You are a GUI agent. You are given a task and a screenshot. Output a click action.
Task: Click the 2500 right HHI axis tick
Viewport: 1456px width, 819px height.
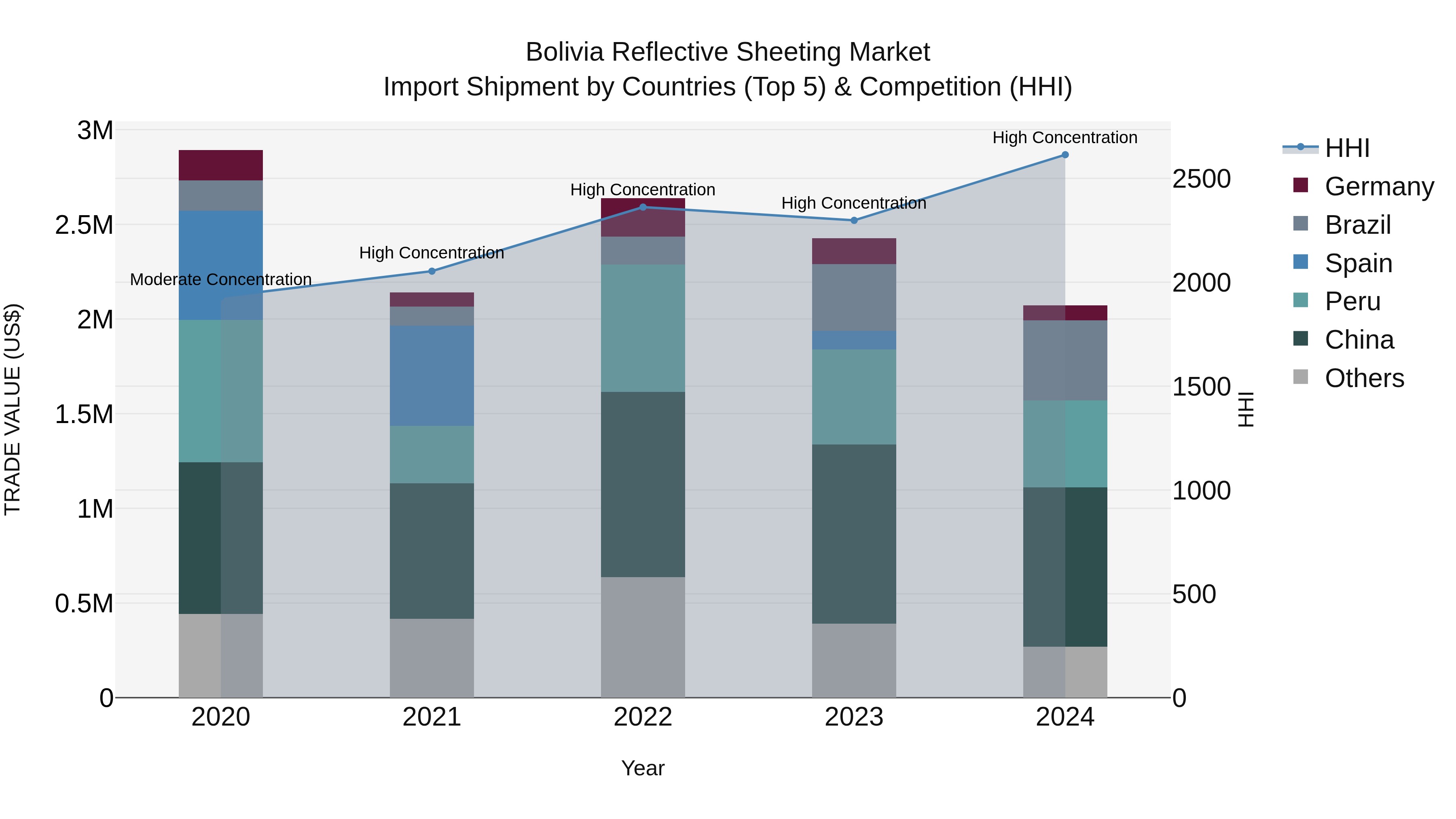[x=1202, y=179]
